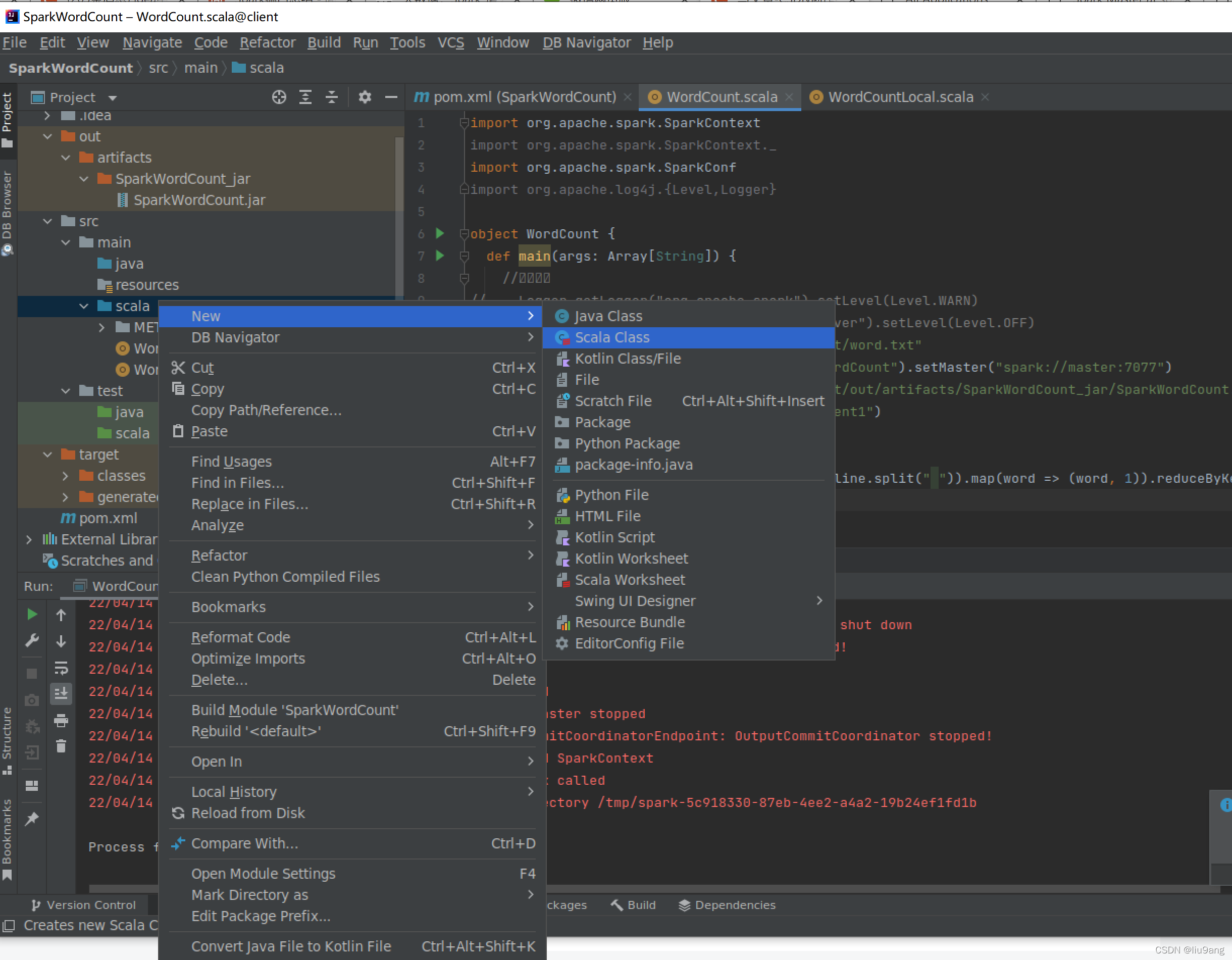Image resolution: width=1232 pixels, height=960 pixels.
Task: Expand Mark Directory as submenu
Action: tap(352, 895)
